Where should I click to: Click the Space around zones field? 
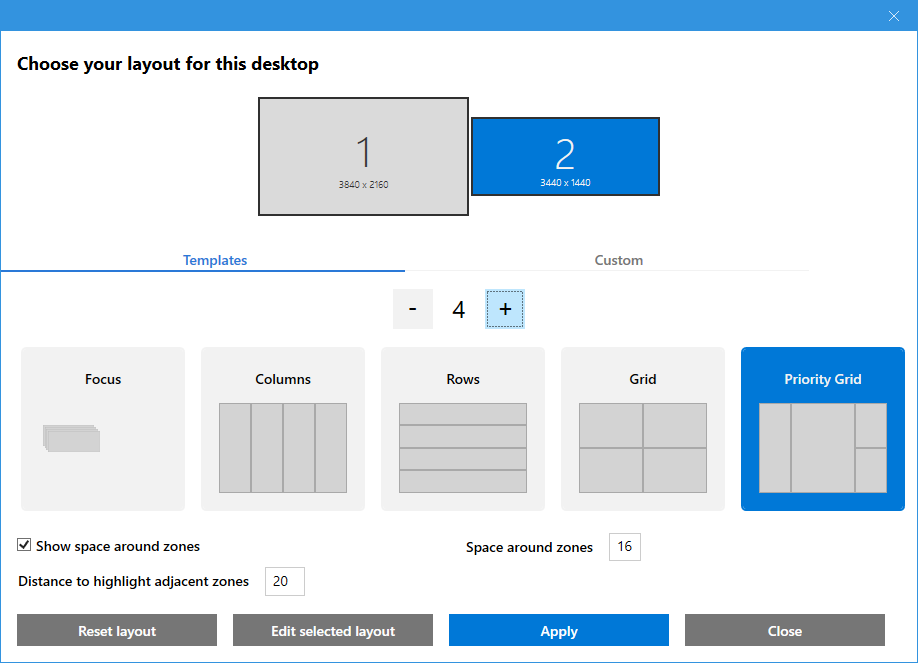pos(625,547)
